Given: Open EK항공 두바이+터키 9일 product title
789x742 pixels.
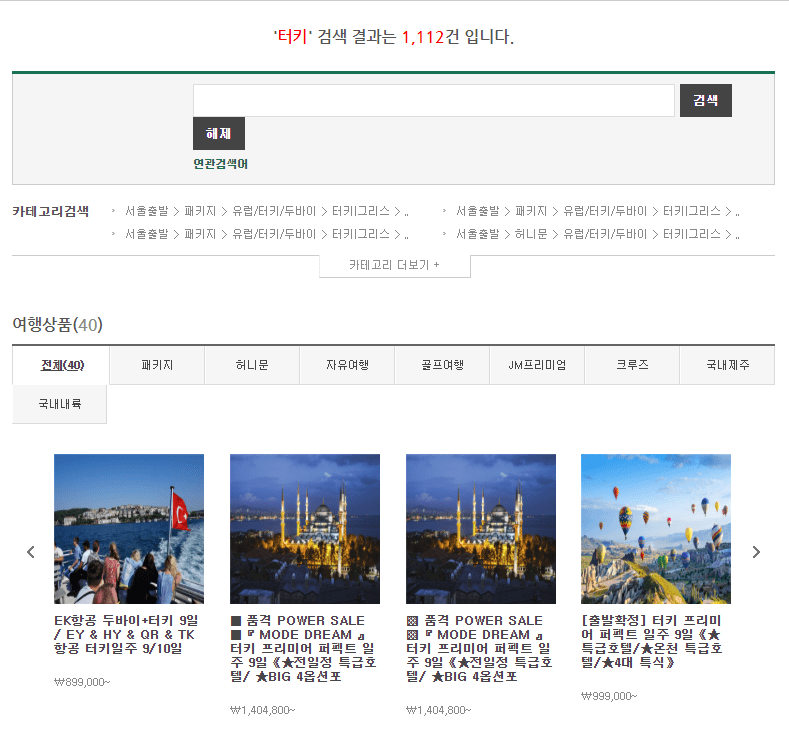Looking at the screenshot, I should click(126, 635).
